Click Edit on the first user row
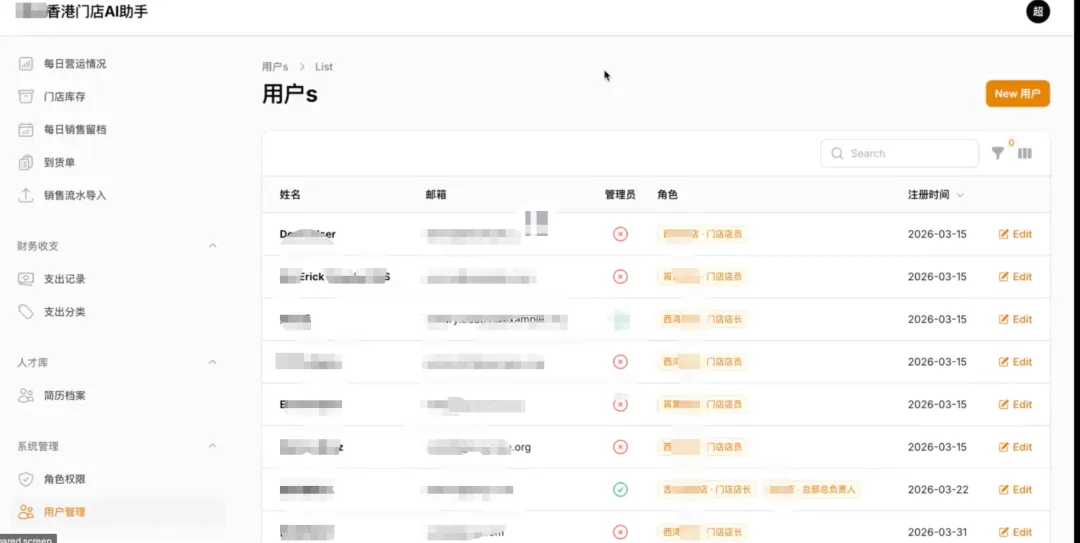1080x543 pixels. point(1015,234)
